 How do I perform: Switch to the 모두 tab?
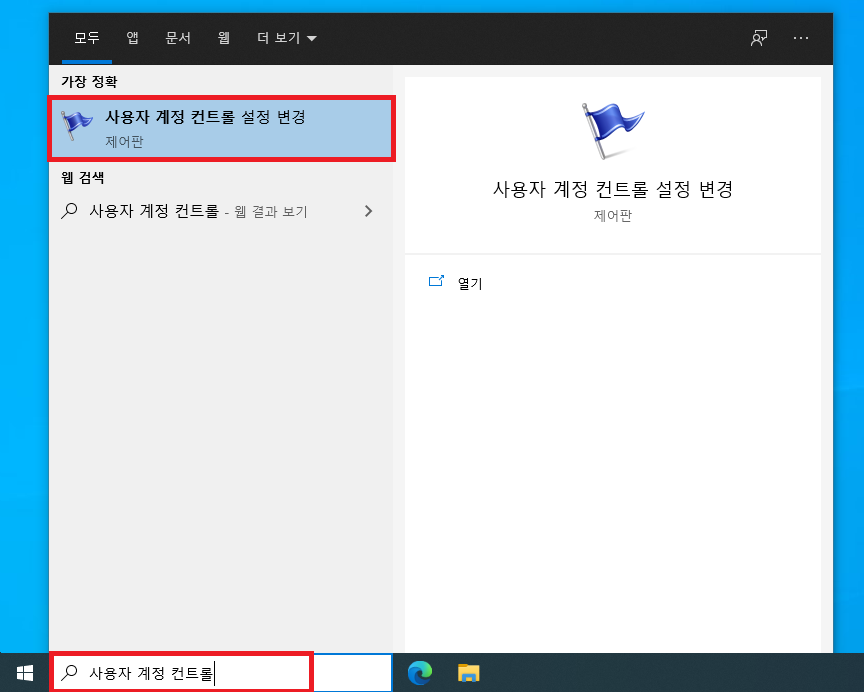(x=87, y=38)
